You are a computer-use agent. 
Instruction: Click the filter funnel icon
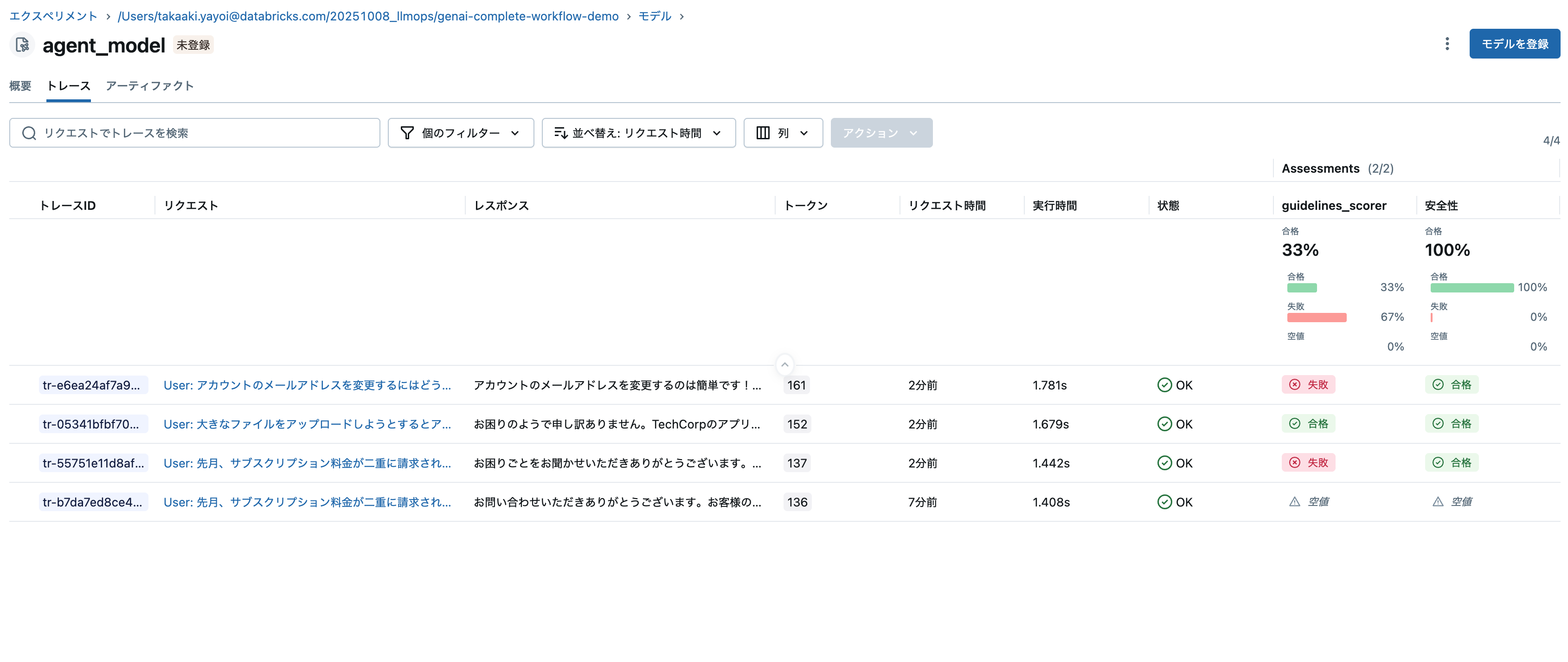406,132
